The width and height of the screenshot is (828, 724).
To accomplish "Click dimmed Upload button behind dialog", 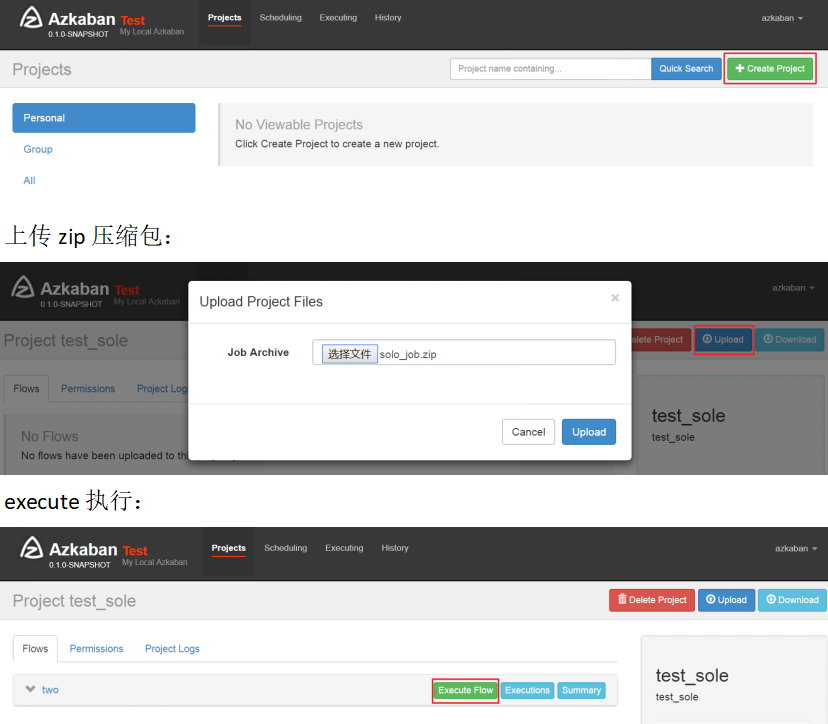I will [723, 340].
